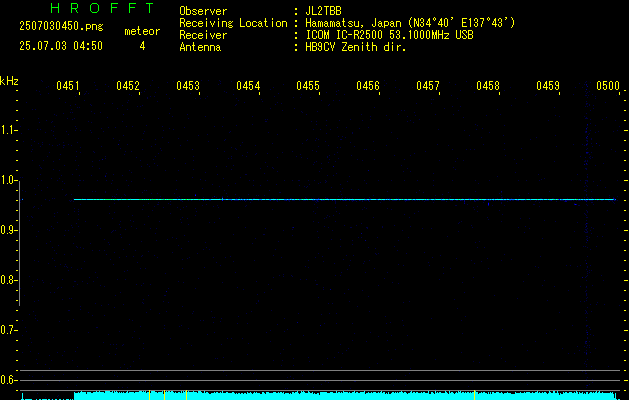Click the 1.0 frequency axis label

click(8, 180)
